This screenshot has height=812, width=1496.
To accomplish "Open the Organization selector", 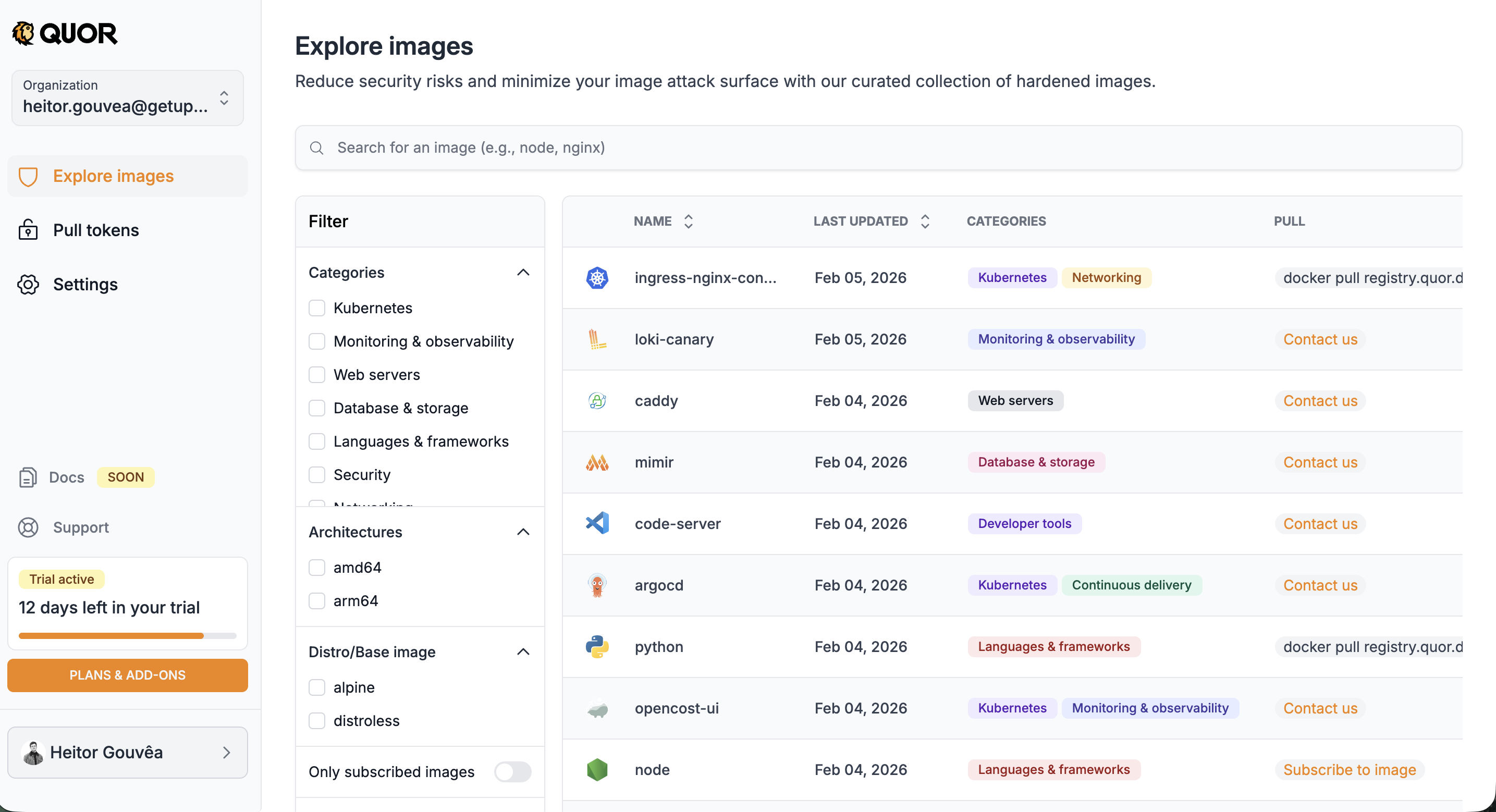I will 127,97.
